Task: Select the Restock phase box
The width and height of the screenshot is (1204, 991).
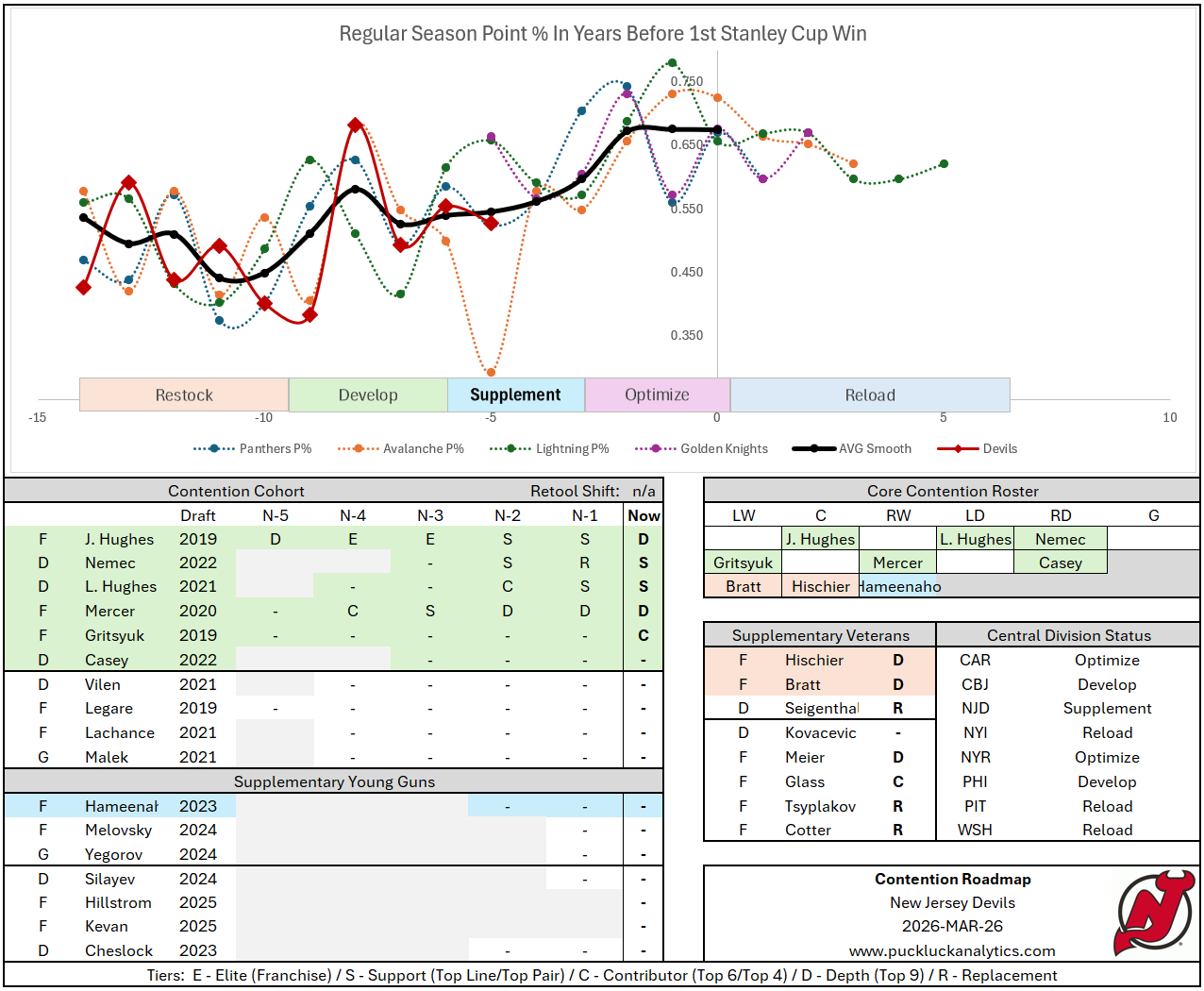Action: pyautogui.click(x=184, y=395)
